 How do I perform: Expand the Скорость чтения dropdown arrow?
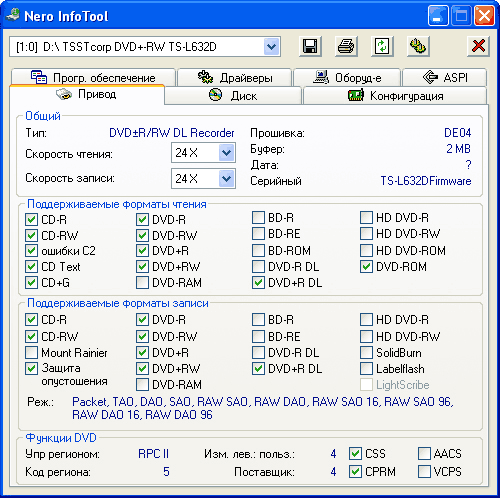pyautogui.click(x=227, y=153)
